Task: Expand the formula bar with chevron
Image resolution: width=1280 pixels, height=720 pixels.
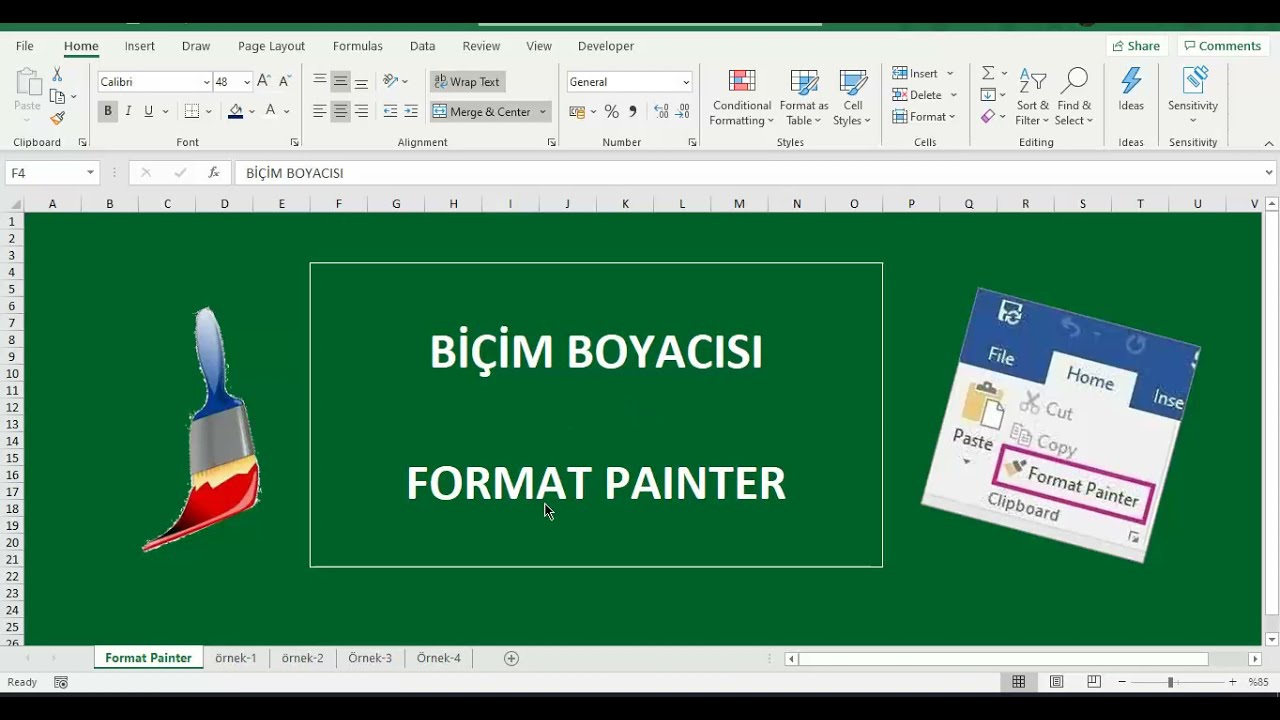Action: 1269,173
